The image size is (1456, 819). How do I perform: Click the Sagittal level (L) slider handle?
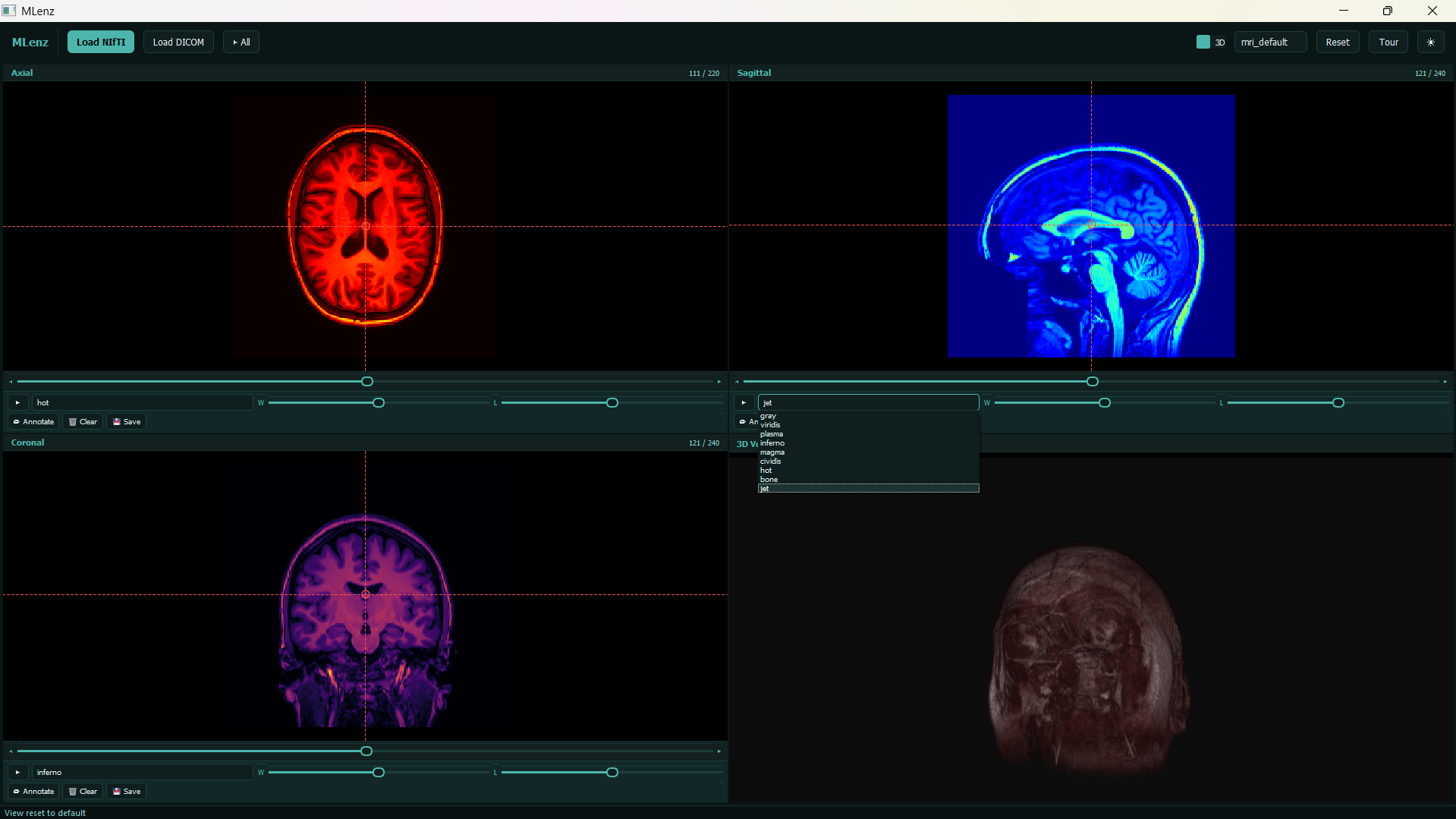coord(1338,403)
